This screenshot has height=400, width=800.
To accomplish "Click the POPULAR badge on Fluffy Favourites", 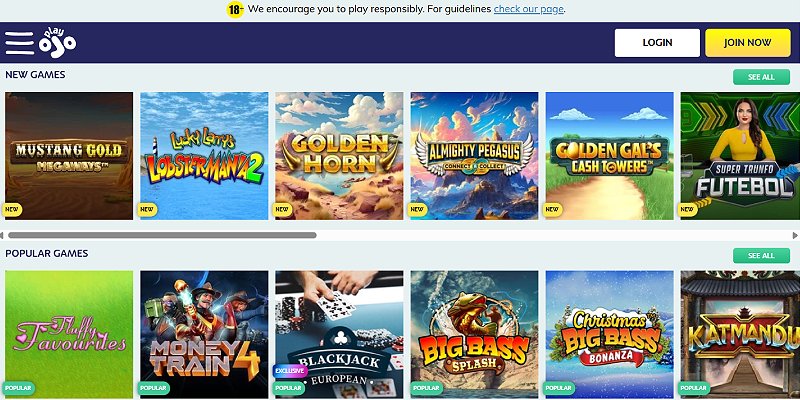I will point(18,388).
